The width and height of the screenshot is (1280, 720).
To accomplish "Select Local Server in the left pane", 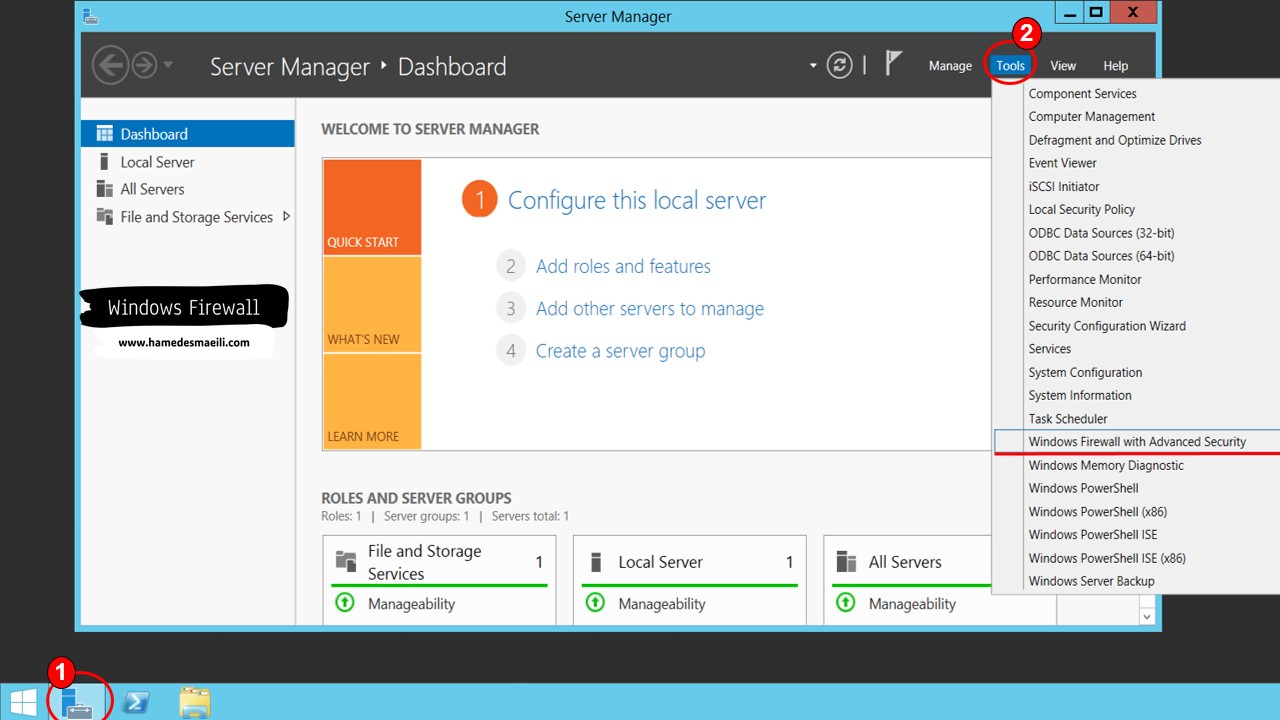I will point(188,162).
